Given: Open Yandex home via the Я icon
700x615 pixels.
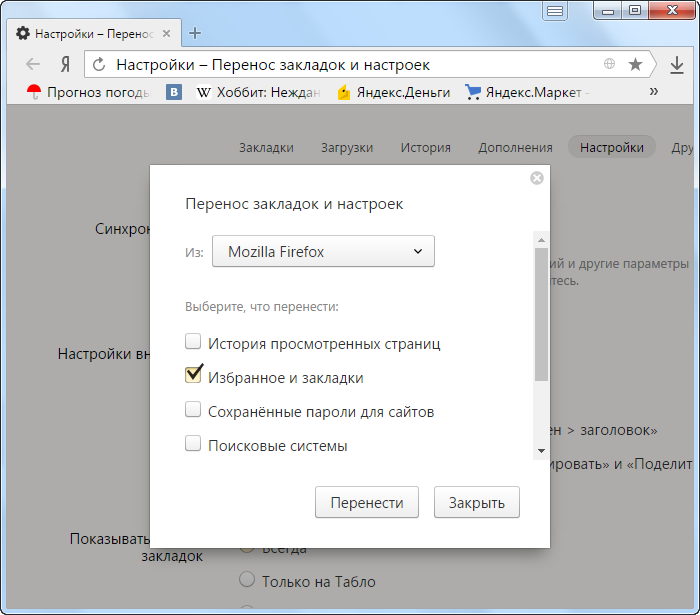Looking at the screenshot, I should [x=66, y=64].
